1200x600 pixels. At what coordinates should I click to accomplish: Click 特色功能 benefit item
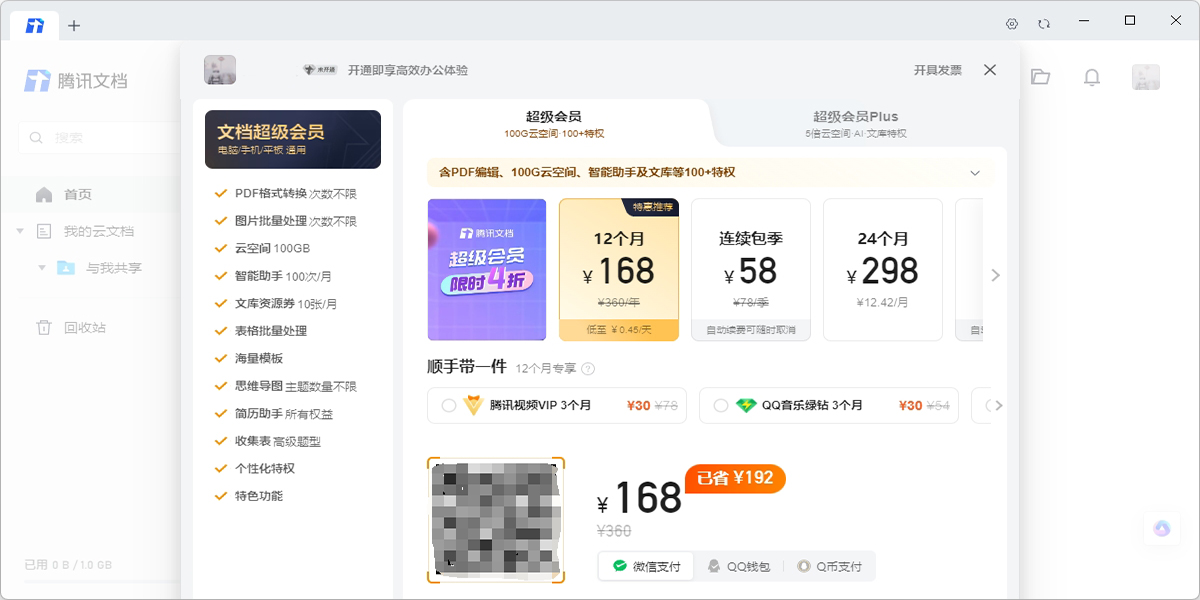249,496
